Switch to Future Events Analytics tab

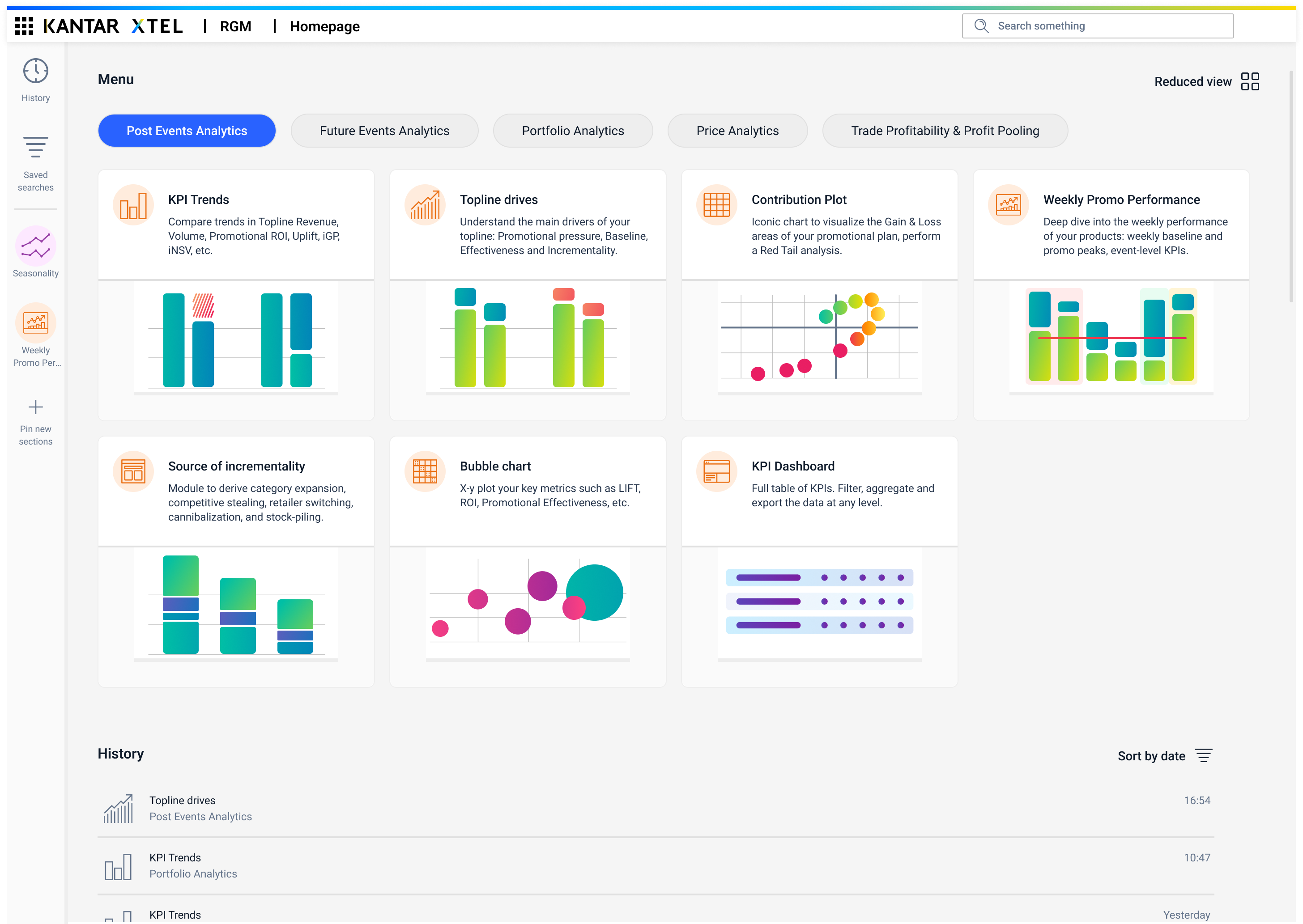point(384,131)
